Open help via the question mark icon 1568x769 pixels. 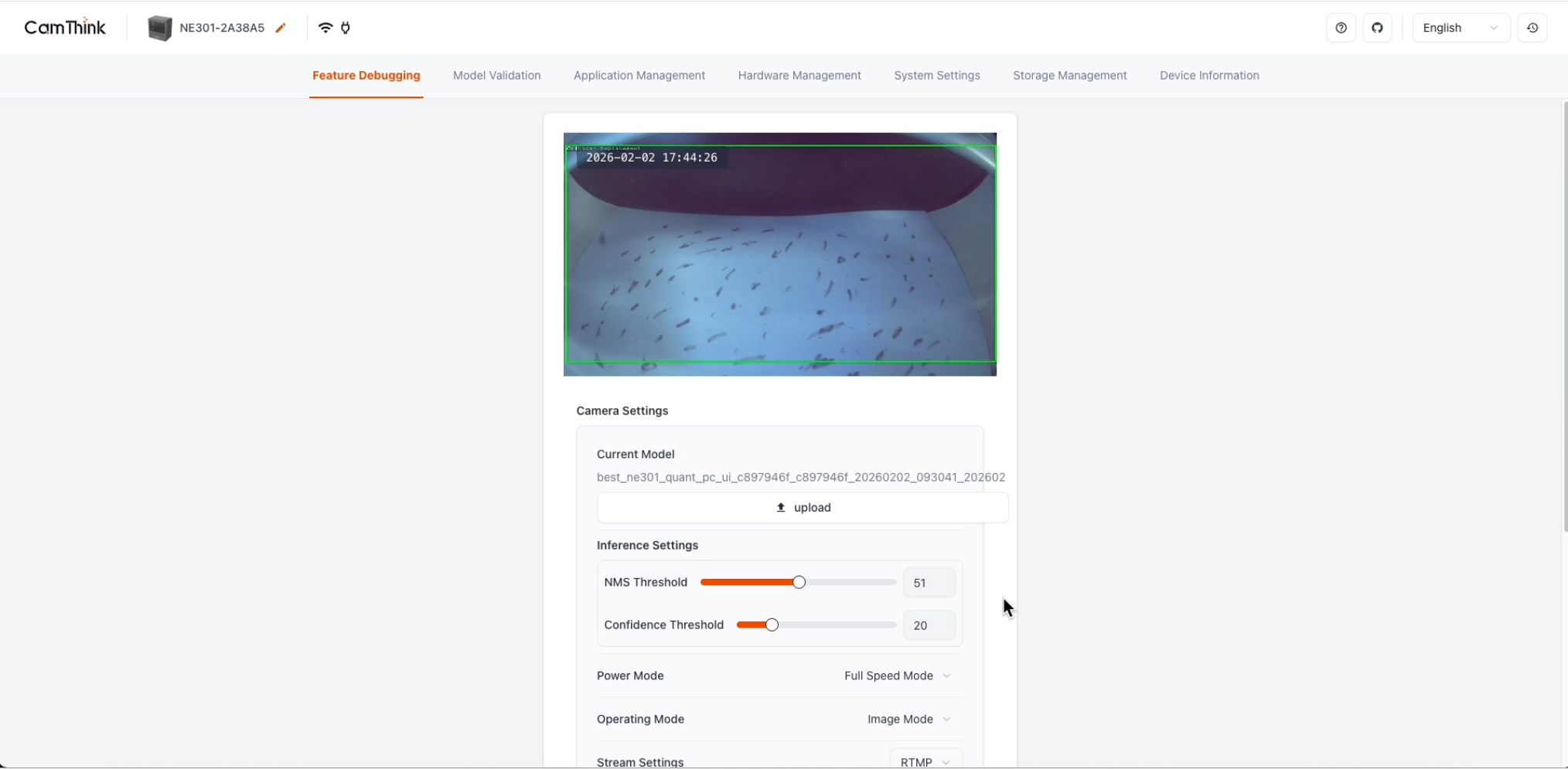(1341, 28)
